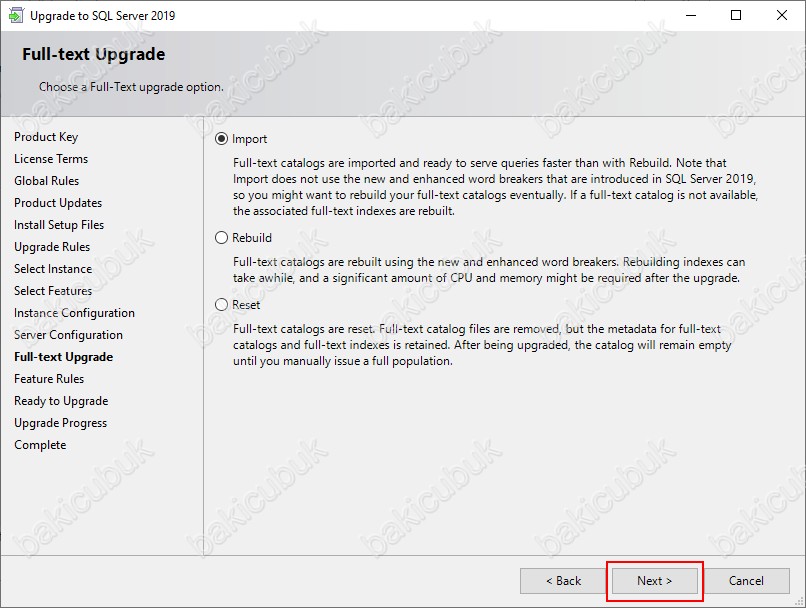Select Install Setup Files step
Image resolution: width=806 pixels, height=608 pixels.
pyautogui.click(x=59, y=225)
